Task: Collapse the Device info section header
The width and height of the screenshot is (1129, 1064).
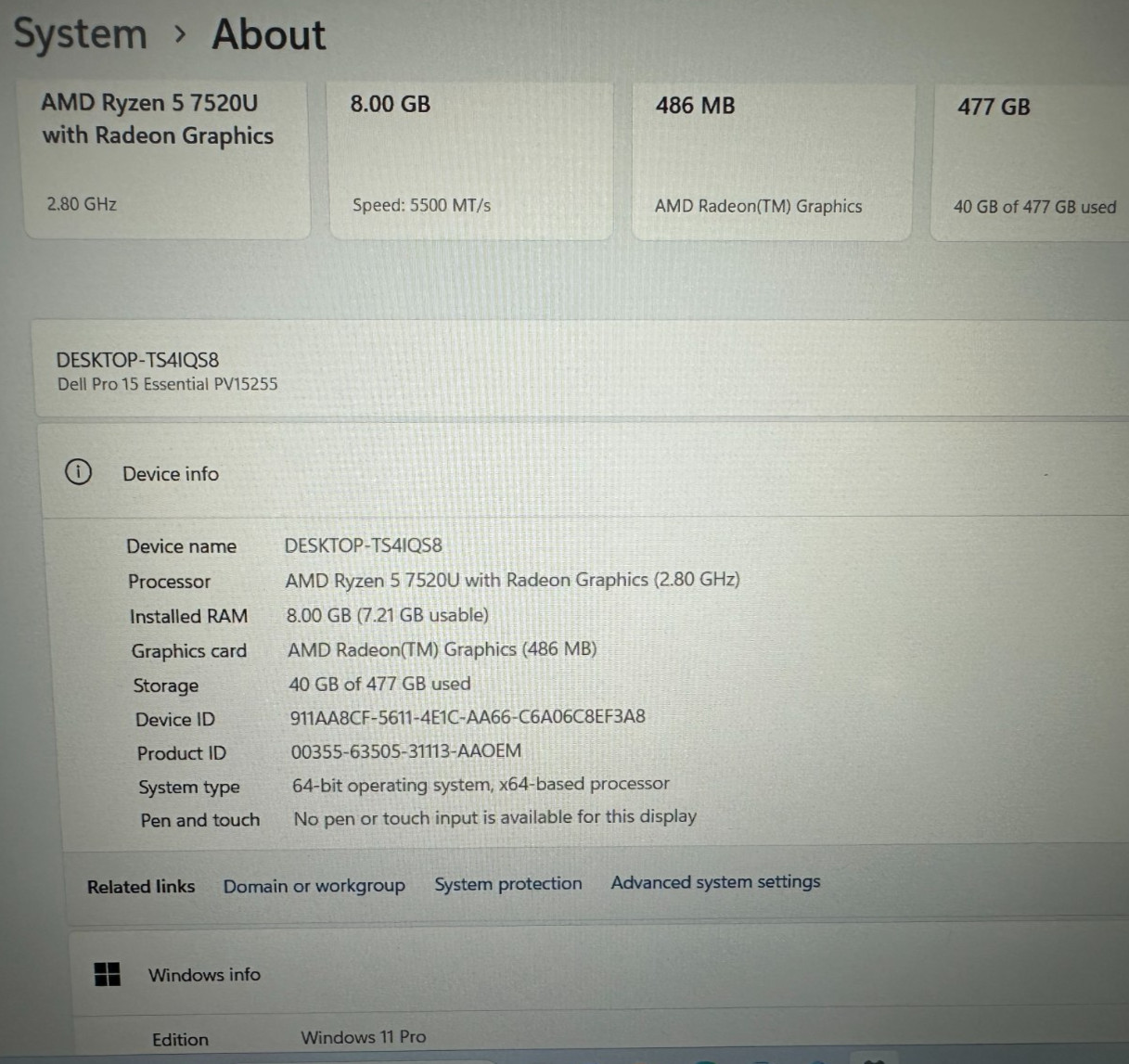Action: pyautogui.click(x=584, y=471)
